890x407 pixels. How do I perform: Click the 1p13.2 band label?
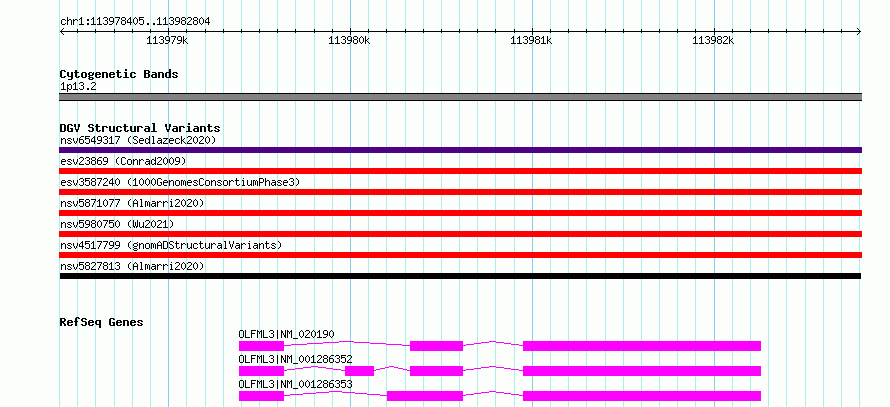(x=76, y=87)
